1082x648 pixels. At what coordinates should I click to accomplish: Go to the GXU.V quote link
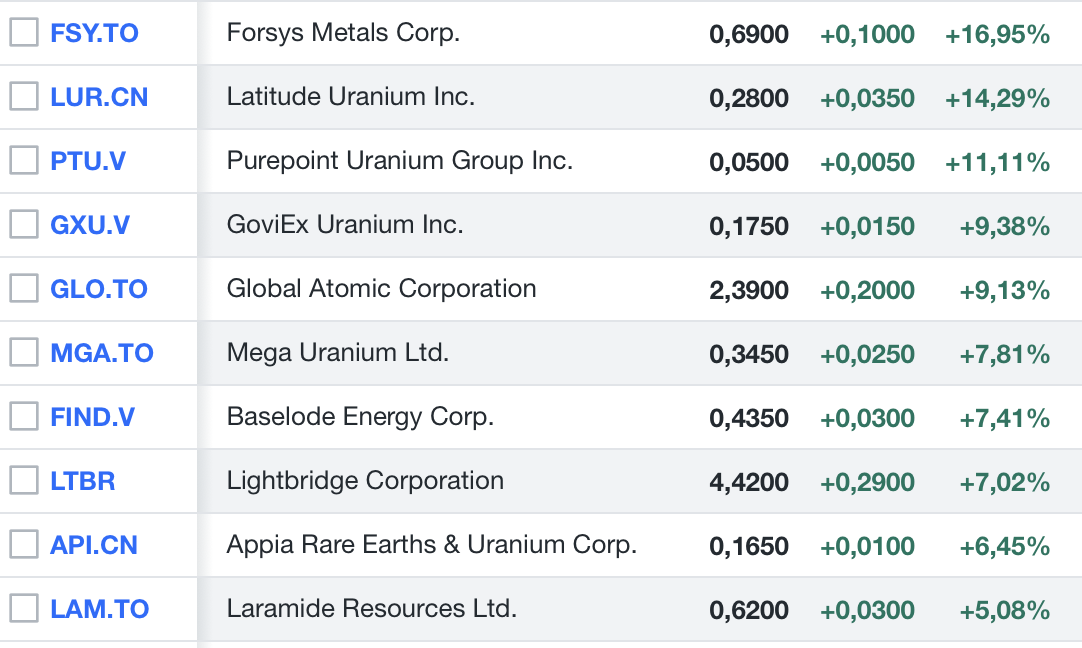click(90, 225)
